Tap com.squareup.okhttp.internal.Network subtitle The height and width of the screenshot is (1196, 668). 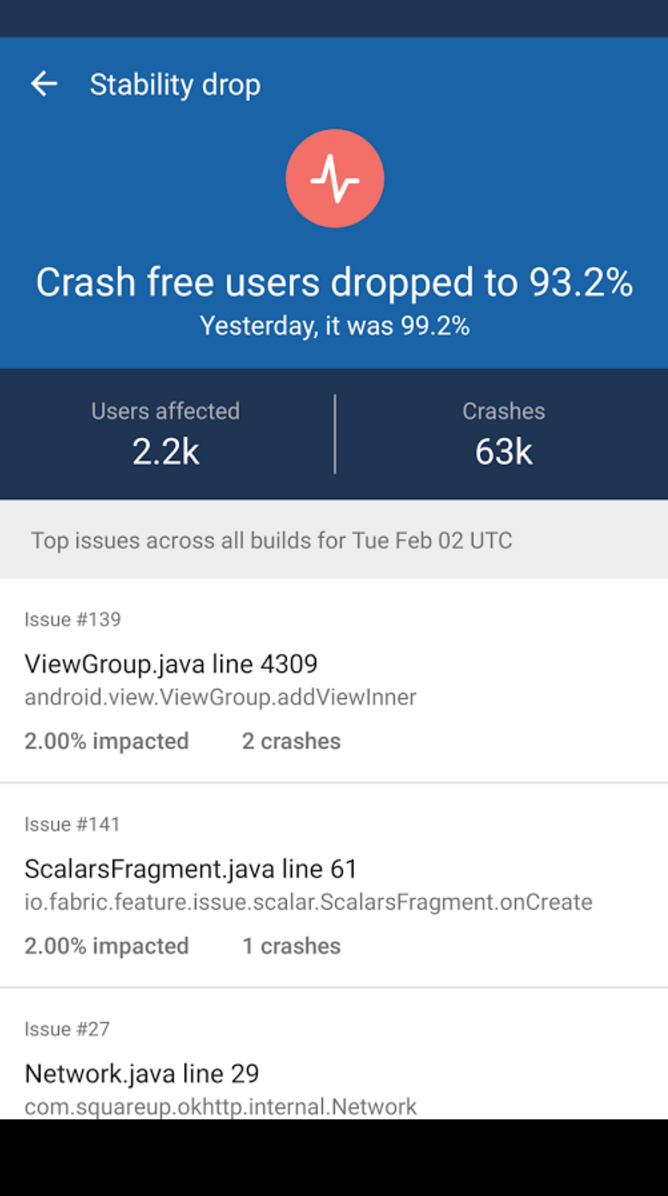click(x=220, y=1108)
